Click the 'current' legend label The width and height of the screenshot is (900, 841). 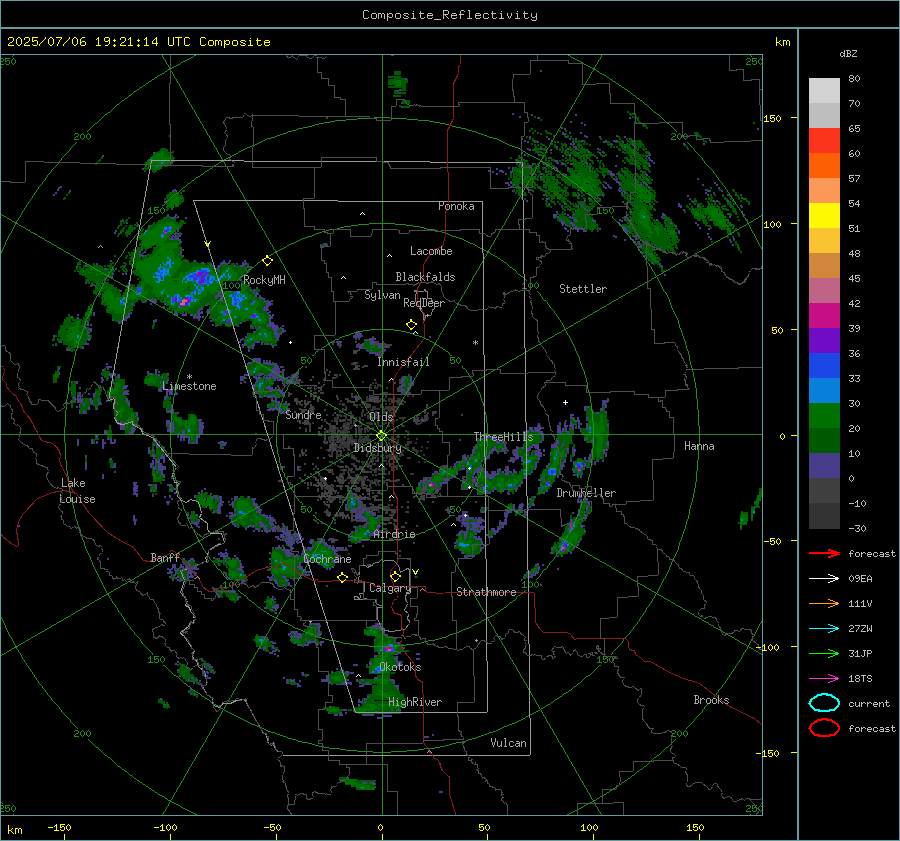point(869,704)
